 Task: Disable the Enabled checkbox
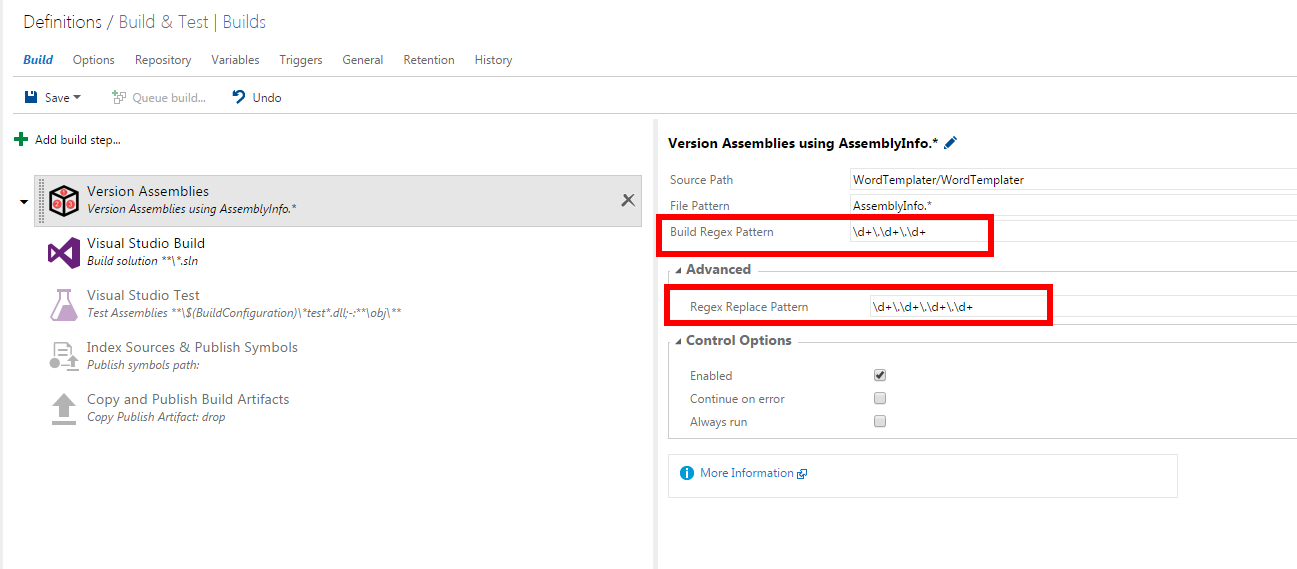click(880, 376)
